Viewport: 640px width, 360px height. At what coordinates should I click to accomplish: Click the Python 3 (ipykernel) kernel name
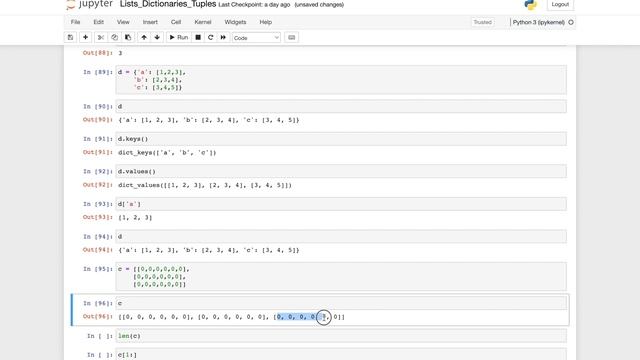[538, 22]
